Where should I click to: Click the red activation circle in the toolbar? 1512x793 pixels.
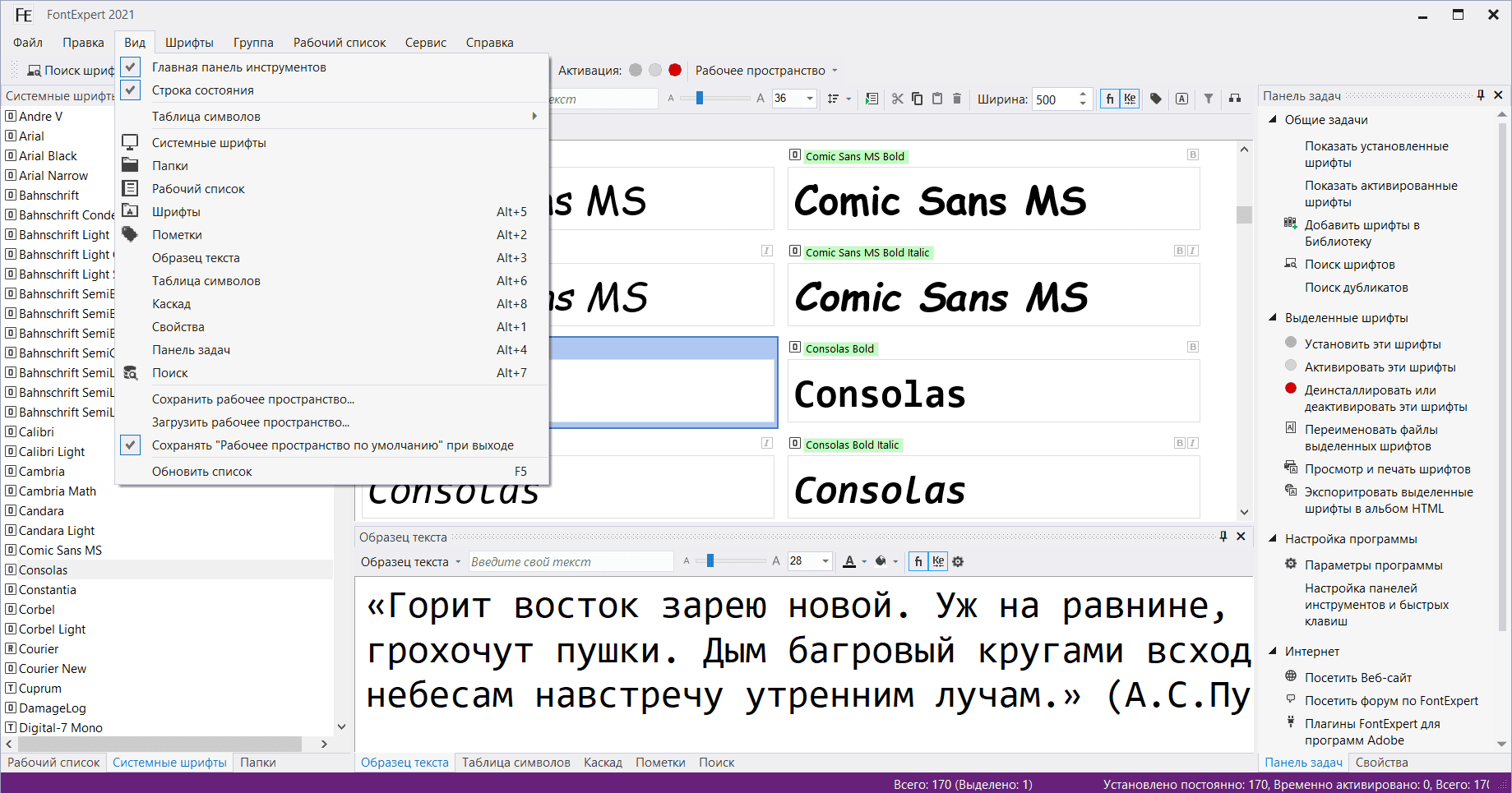point(675,70)
